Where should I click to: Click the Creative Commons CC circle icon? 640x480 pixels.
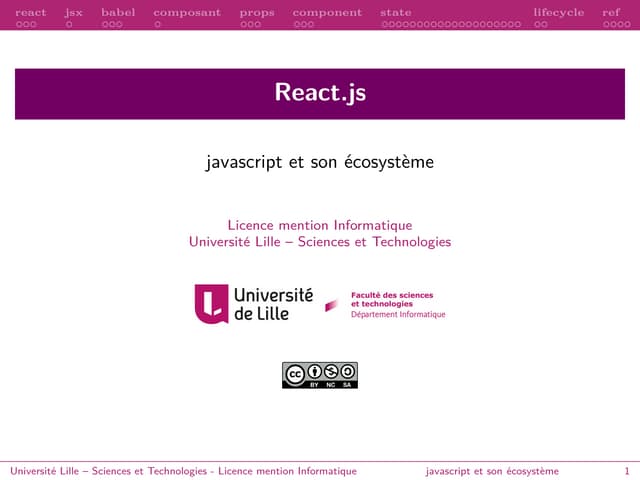click(294, 373)
